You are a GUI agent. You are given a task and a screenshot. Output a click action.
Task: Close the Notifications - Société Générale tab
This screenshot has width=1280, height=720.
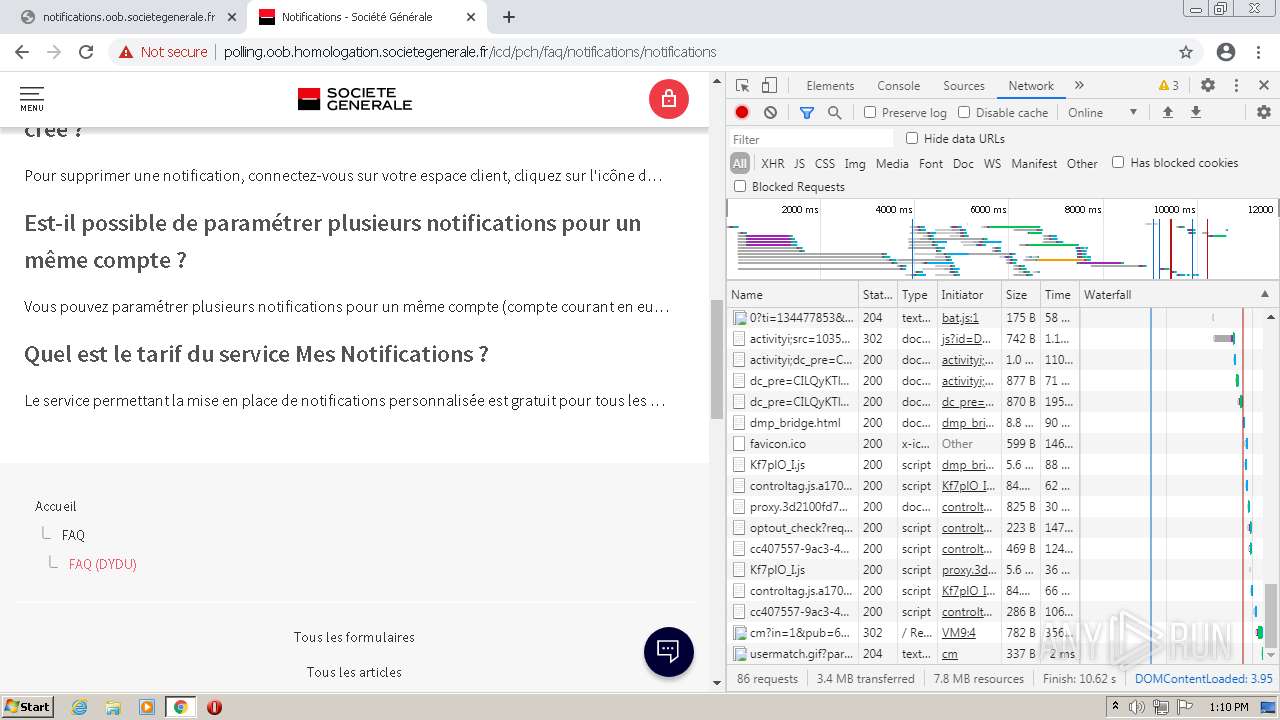point(471,17)
